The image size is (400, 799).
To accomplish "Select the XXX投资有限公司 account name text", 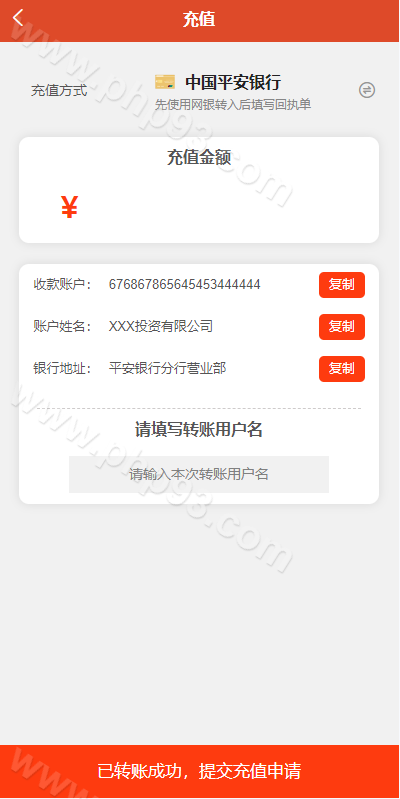I will 161,326.
